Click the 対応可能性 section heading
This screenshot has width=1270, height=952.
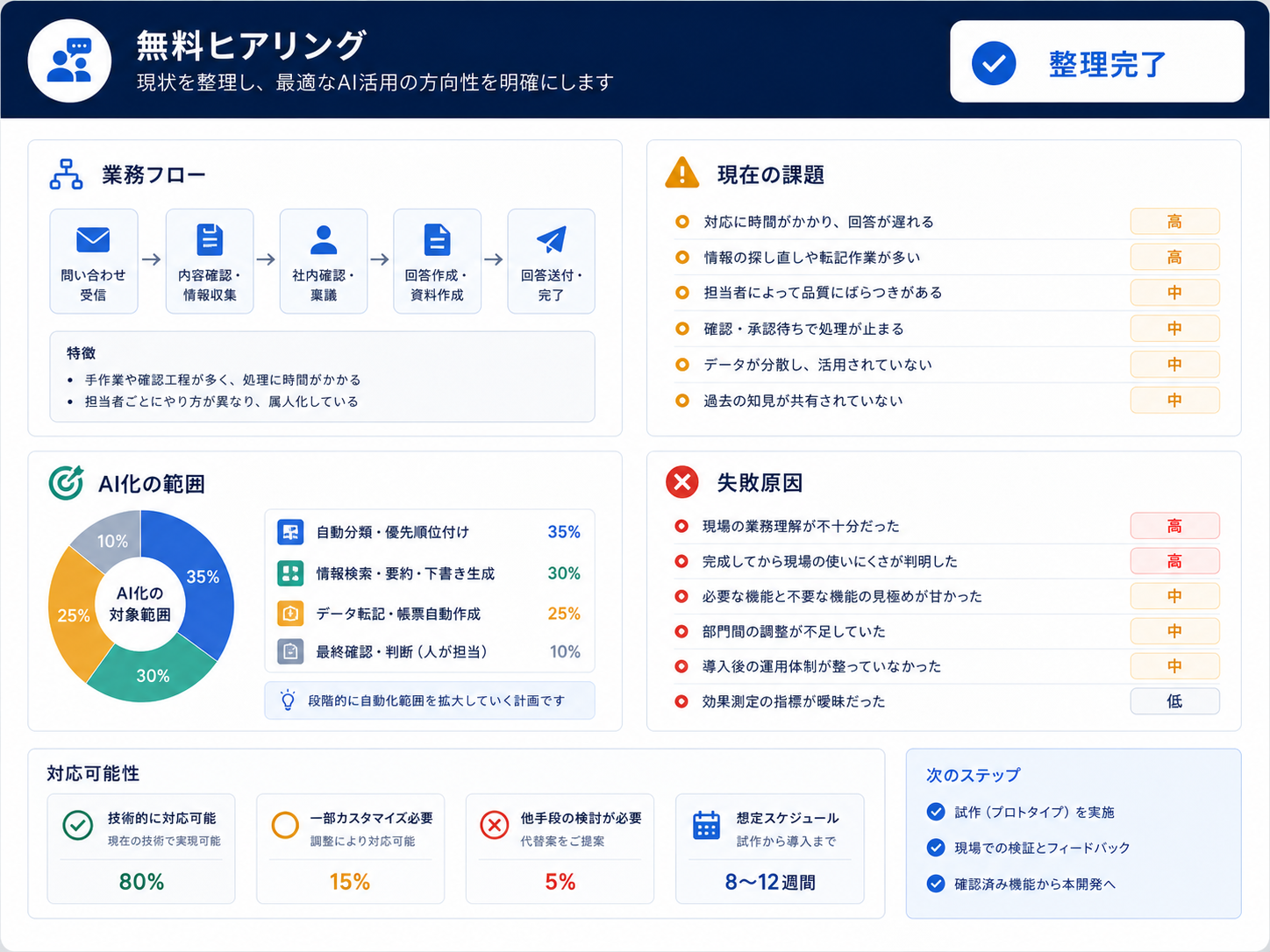[x=93, y=773]
